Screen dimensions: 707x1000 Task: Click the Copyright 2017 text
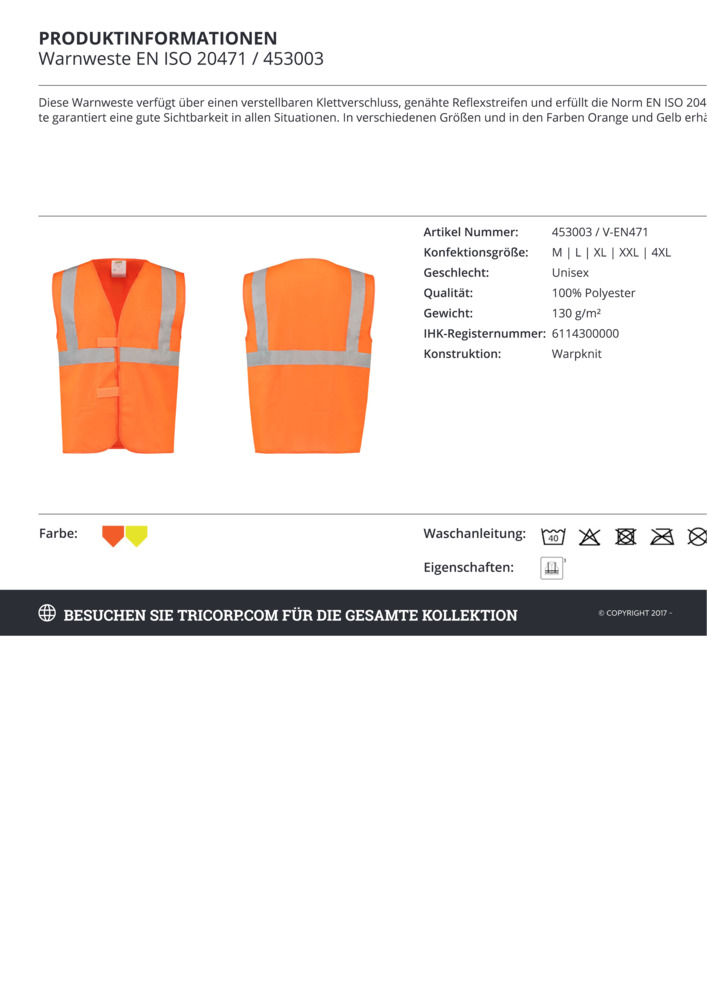click(635, 613)
